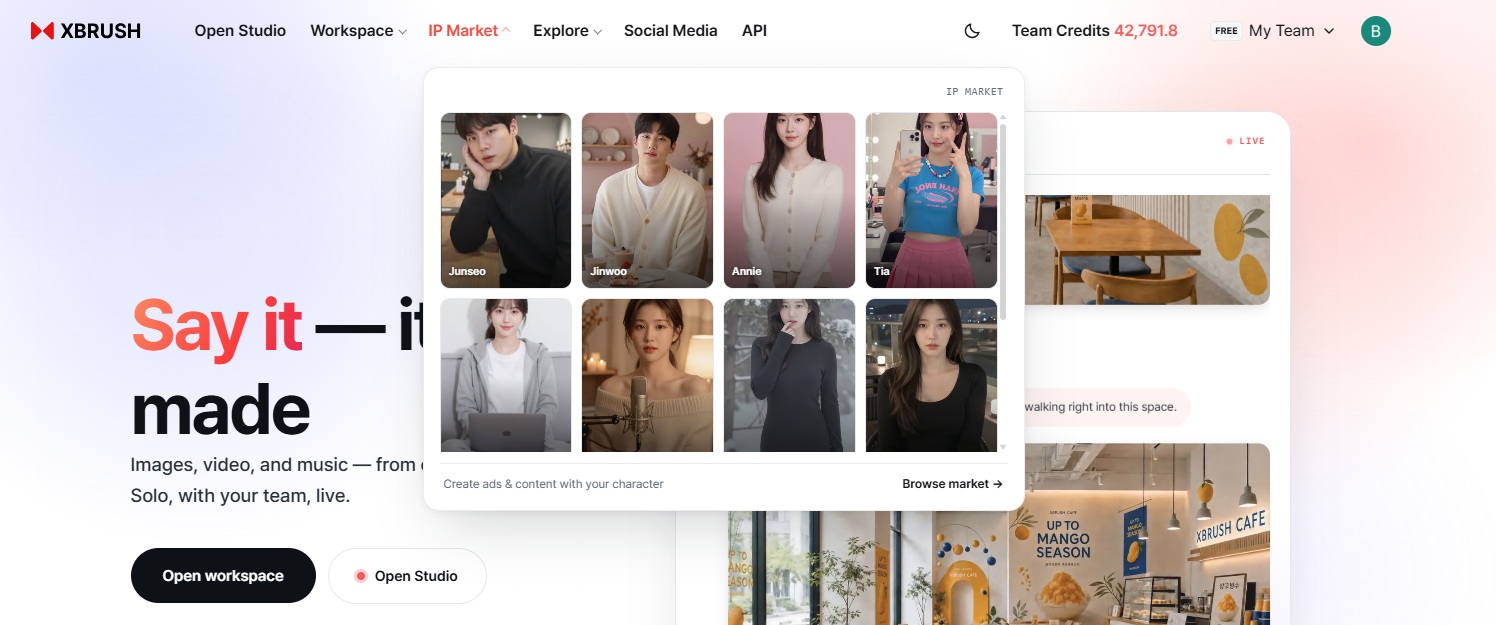Select the Annie character card
Image resolution: width=1496 pixels, height=625 pixels.
point(789,200)
